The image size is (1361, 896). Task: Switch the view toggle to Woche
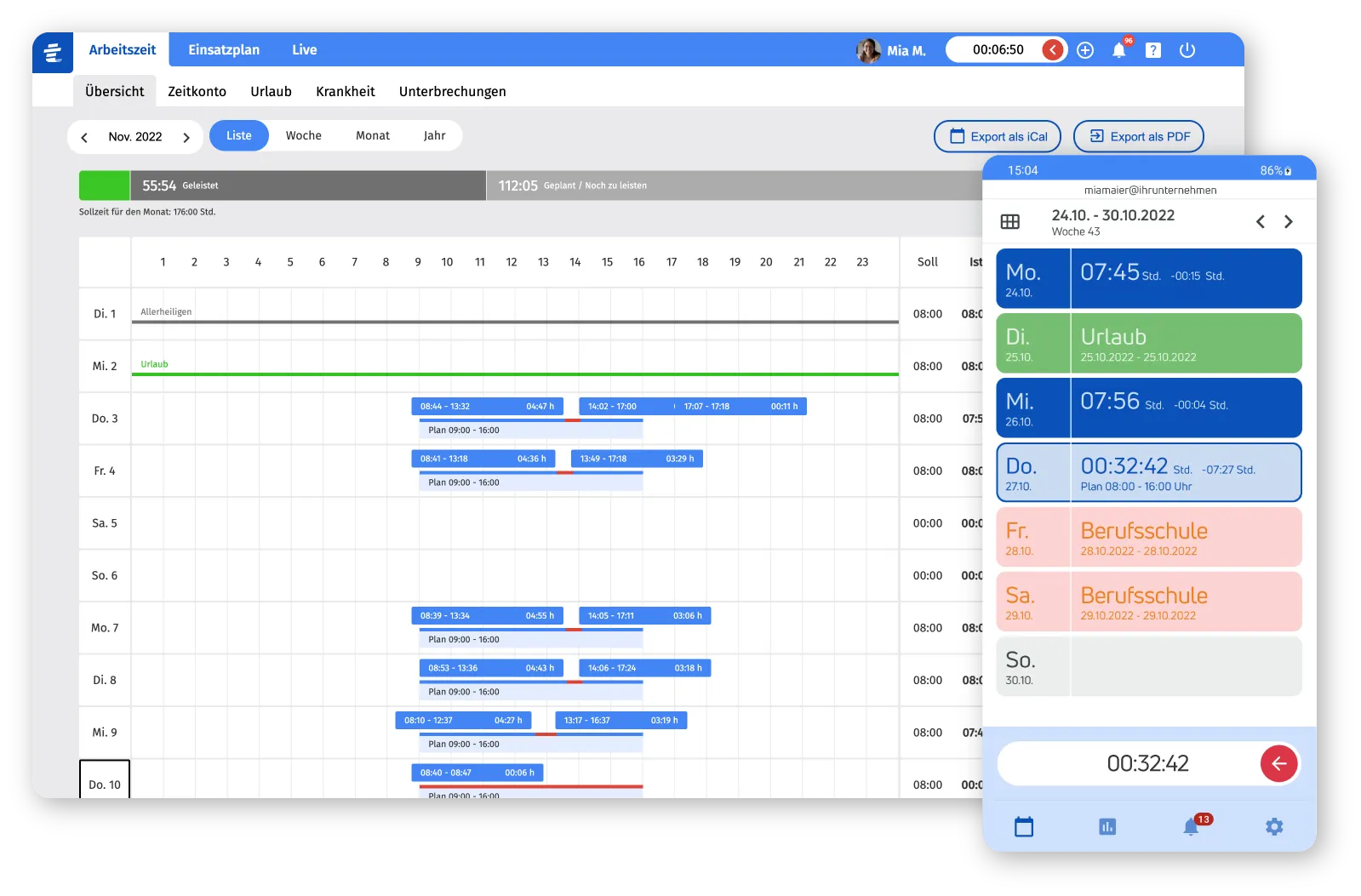tap(303, 136)
